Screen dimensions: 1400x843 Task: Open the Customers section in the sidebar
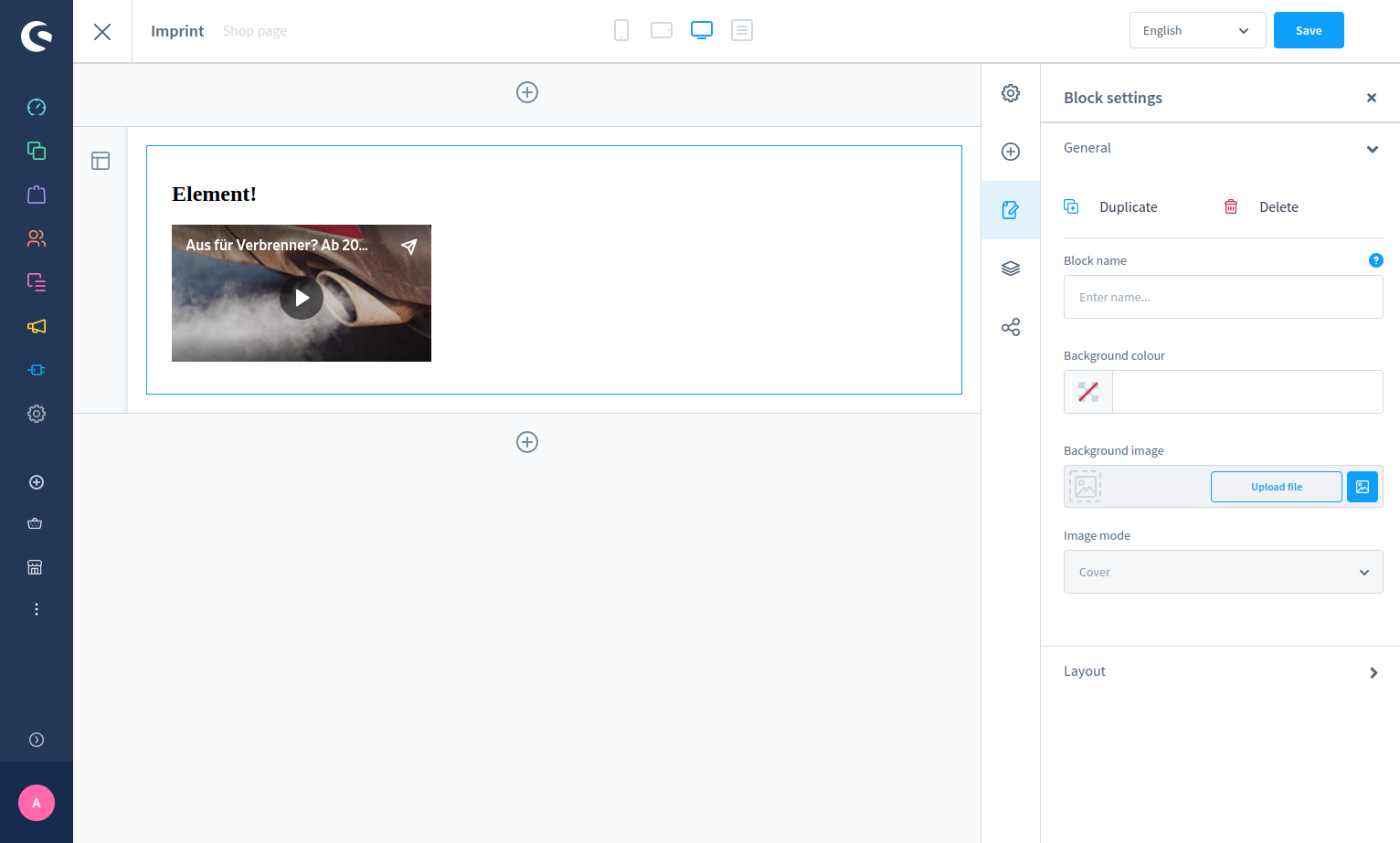click(x=37, y=238)
